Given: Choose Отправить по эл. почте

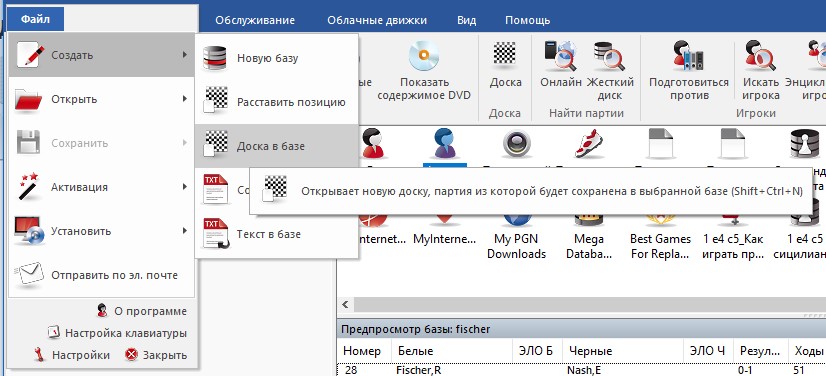Looking at the screenshot, I should 102,275.
